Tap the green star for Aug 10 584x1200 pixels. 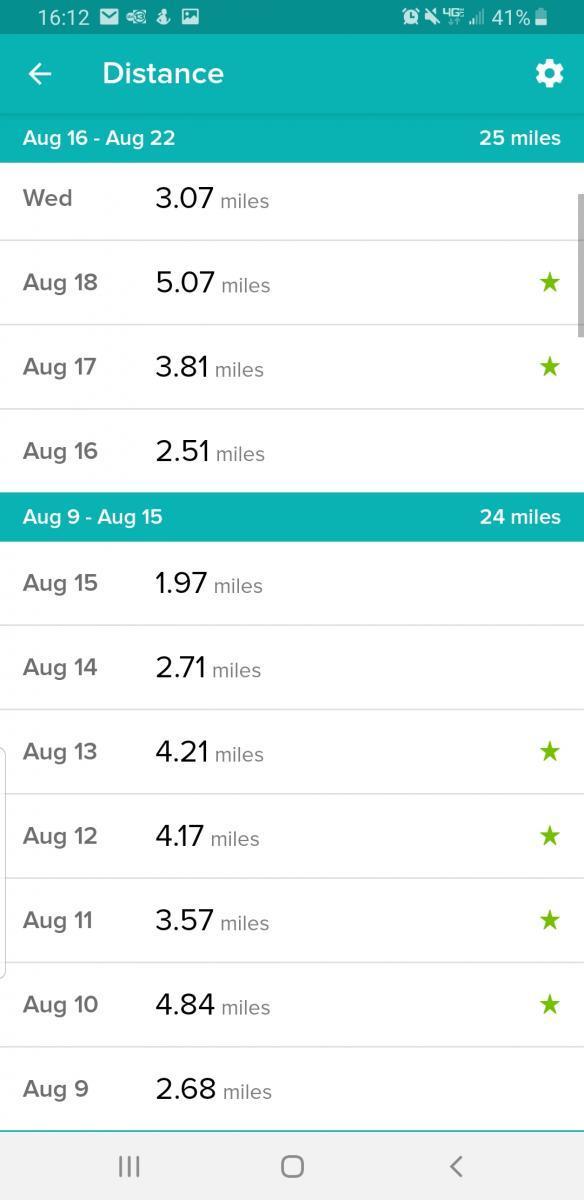pyautogui.click(x=549, y=1005)
